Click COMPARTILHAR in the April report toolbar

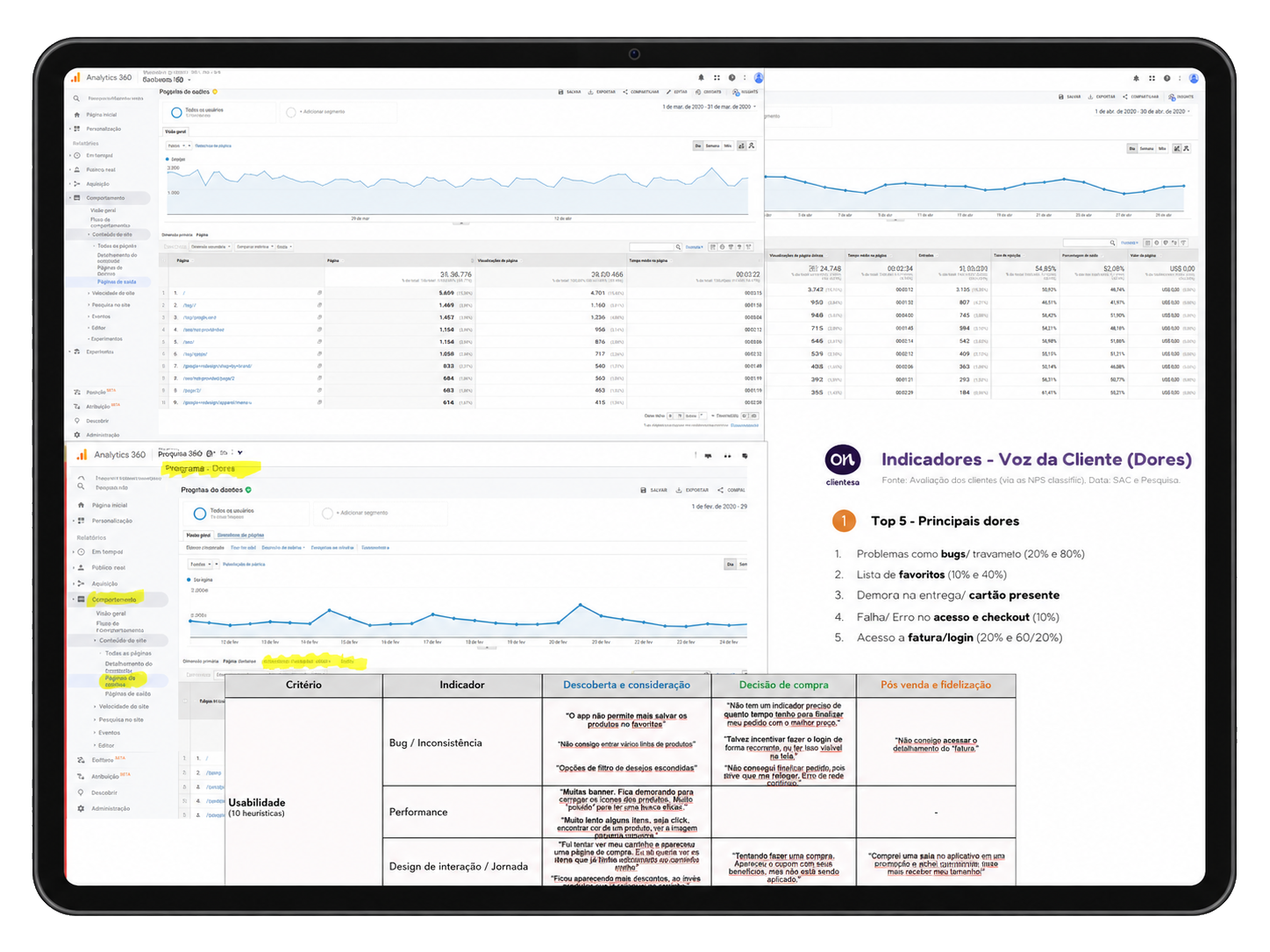(x=1140, y=96)
